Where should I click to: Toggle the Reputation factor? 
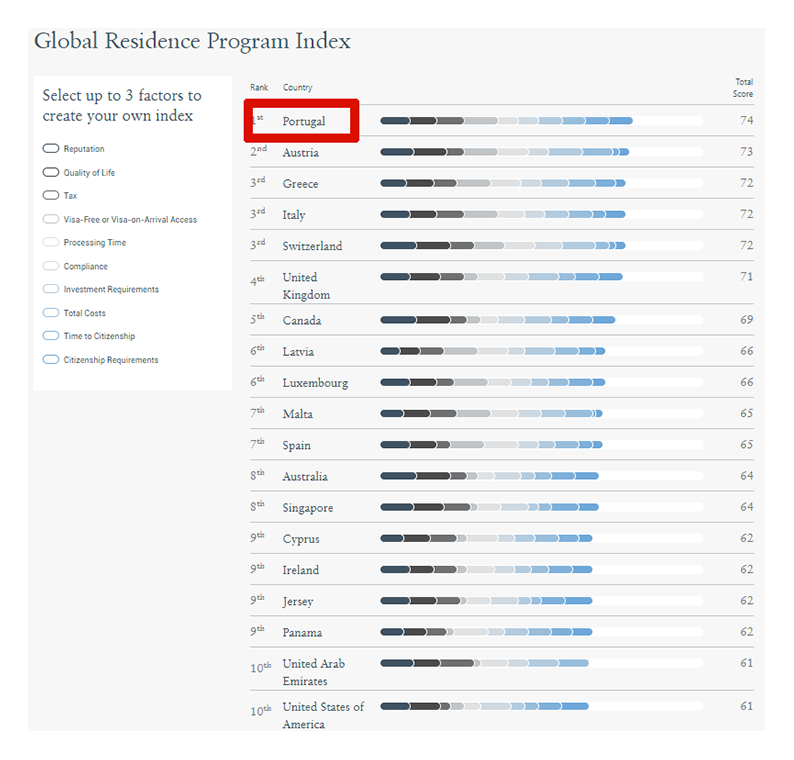point(51,148)
